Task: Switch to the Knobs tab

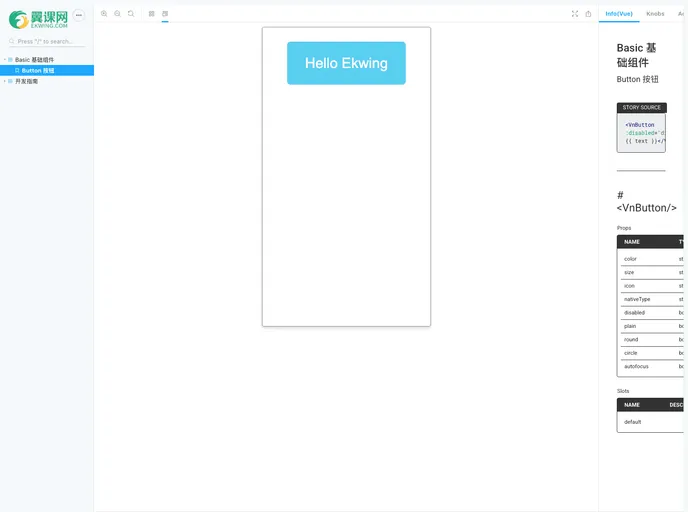Action: (655, 14)
